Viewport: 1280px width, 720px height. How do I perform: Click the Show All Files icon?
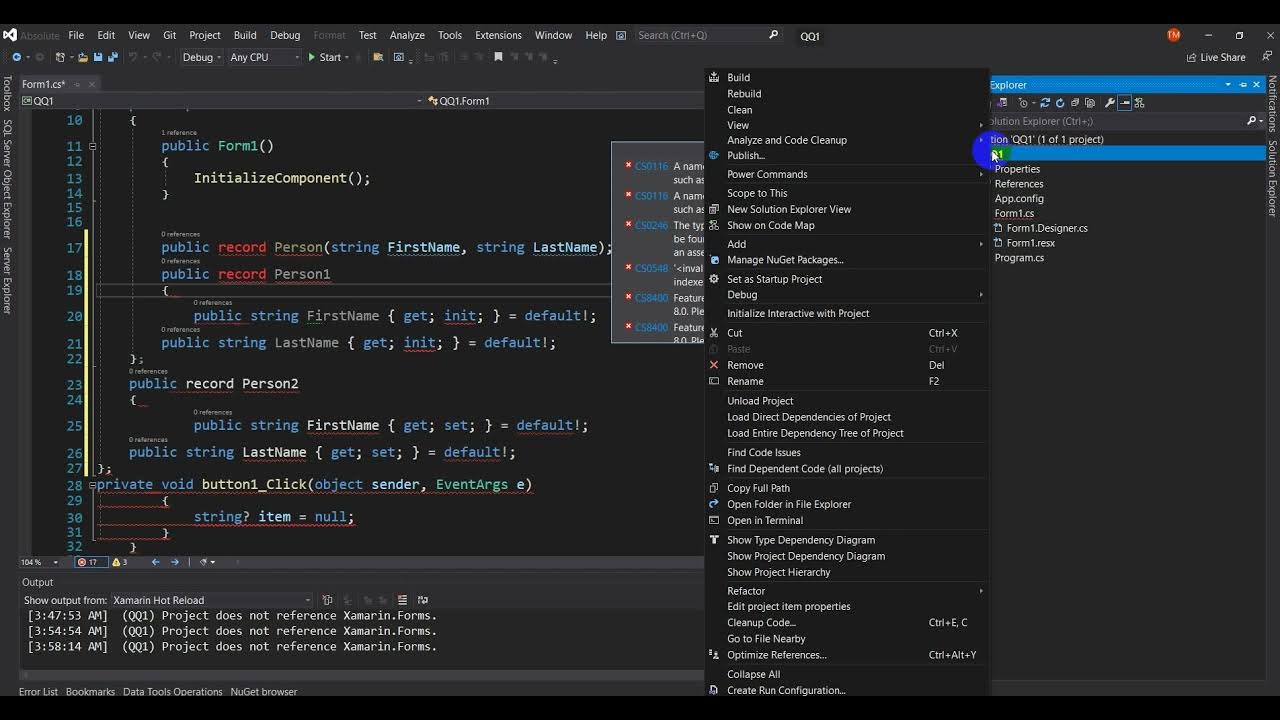coord(1090,103)
